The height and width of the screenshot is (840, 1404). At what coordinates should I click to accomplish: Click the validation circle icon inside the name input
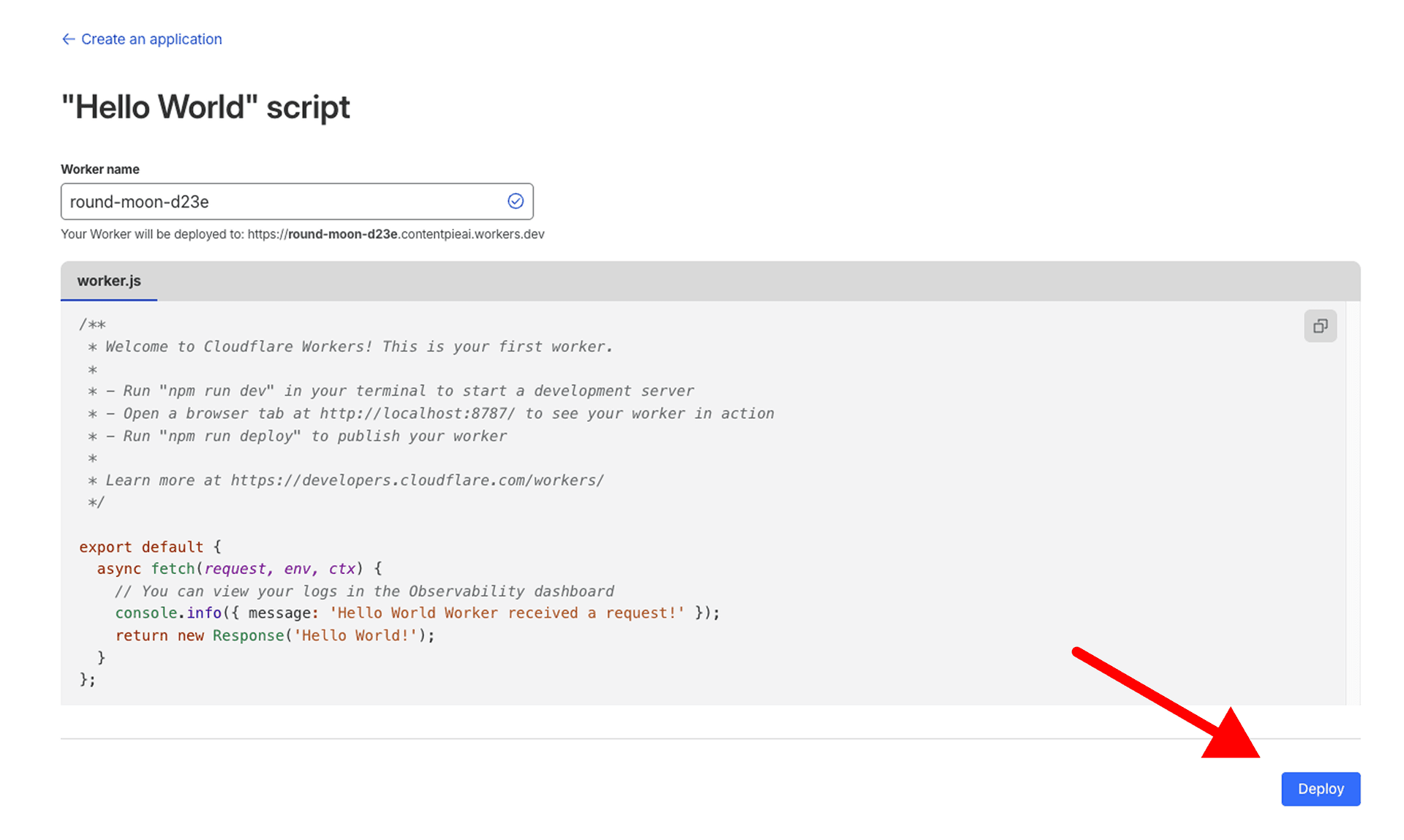point(515,201)
